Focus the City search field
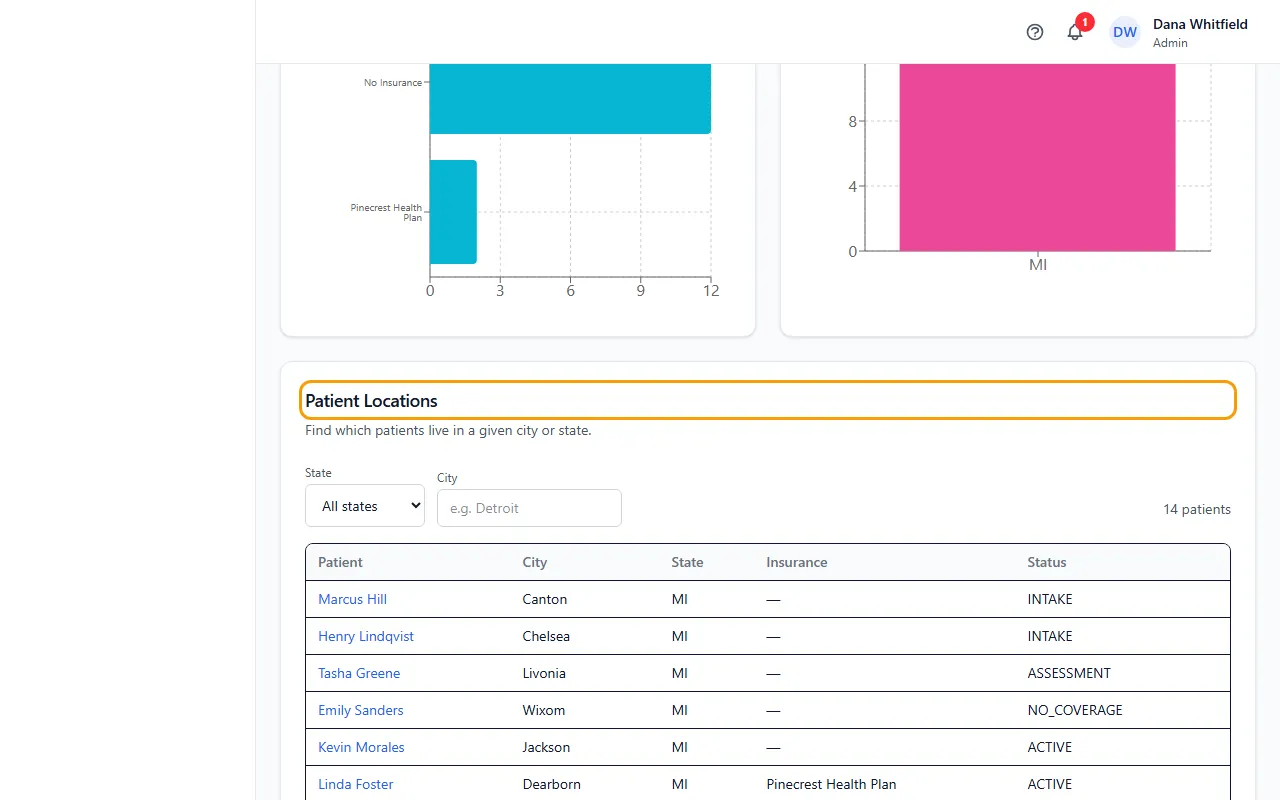The width and height of the screenshot is (1280, 800). [529, 508]
